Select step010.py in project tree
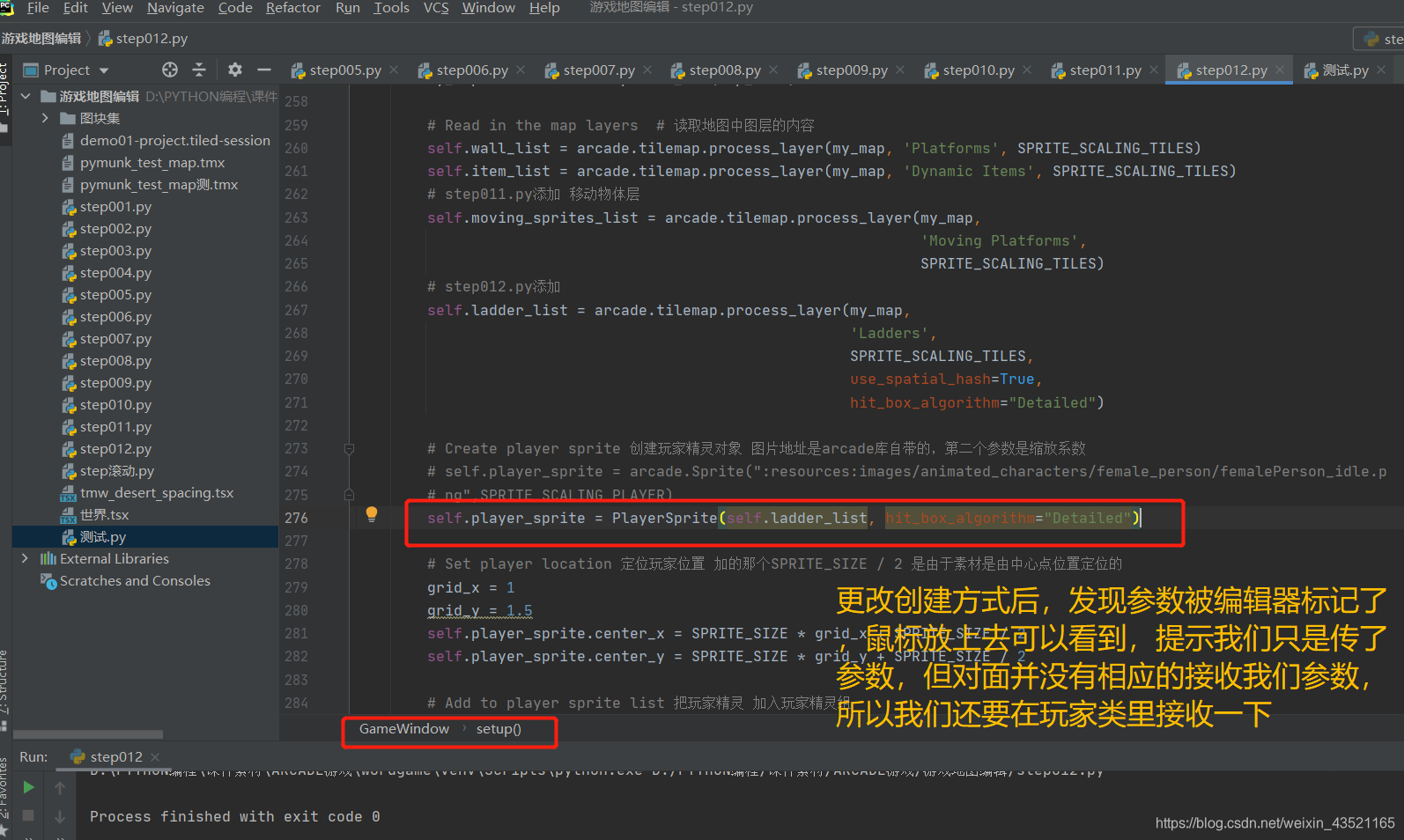Viewport: 1404px width, 840px height. pos(115,405)
